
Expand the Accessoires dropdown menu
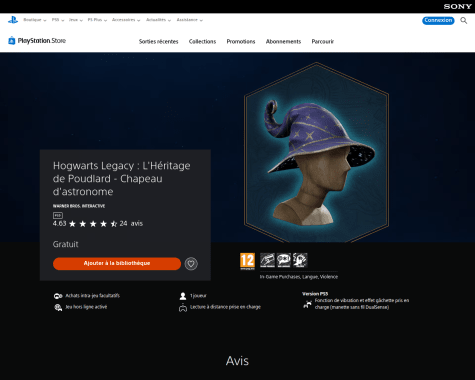126,20
